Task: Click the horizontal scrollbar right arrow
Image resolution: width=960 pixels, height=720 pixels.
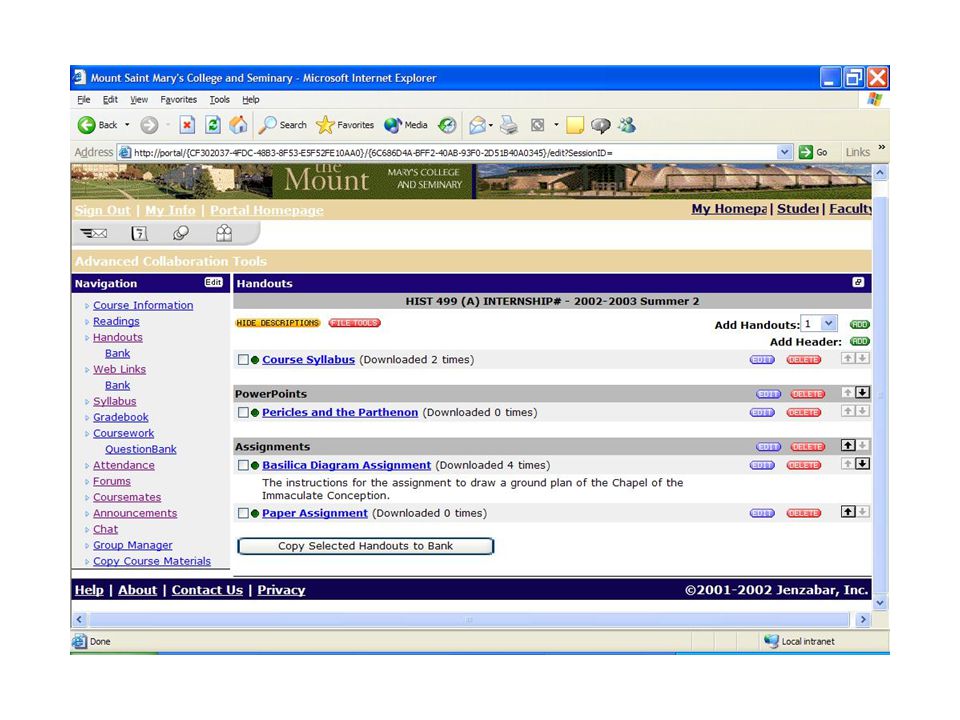Action: pos(863,620)
